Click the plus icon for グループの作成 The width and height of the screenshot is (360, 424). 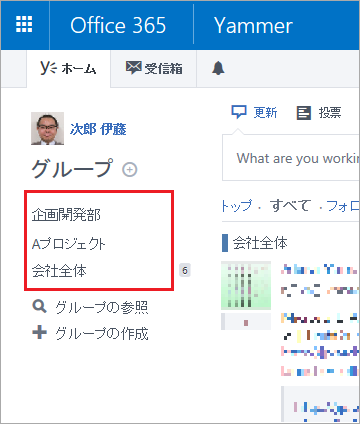[39, 332]
